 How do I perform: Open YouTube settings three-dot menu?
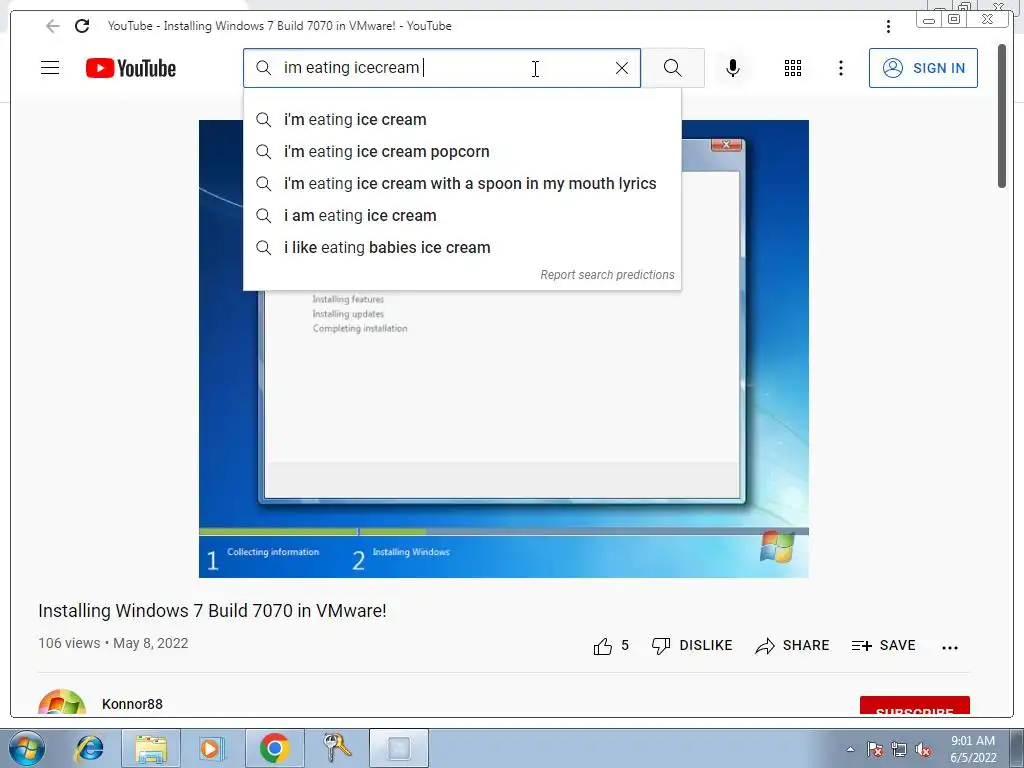point(841,68)
